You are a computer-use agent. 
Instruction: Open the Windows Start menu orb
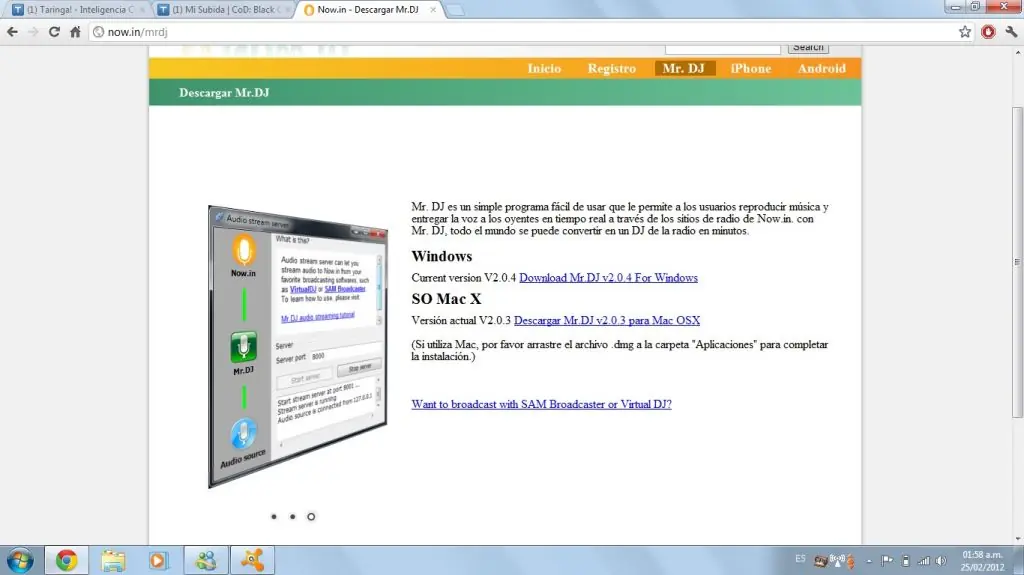point(20,561)
